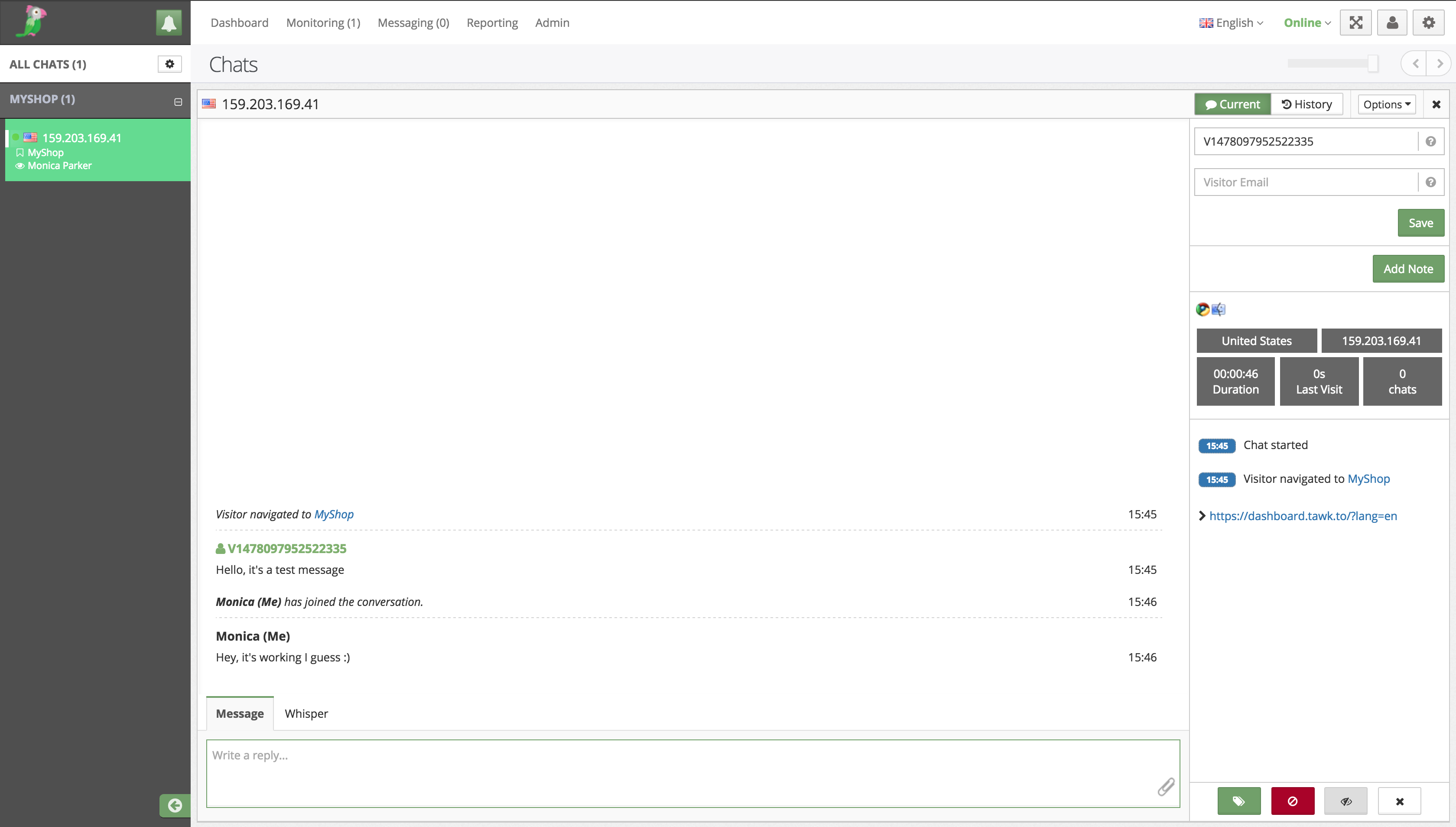
Task: Click the Visitor Email help icon
Action: (1431, 182)
